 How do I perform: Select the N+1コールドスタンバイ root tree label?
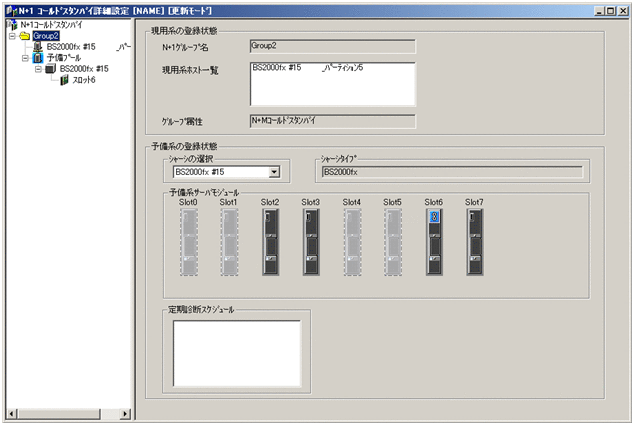[x=51, y=25]
